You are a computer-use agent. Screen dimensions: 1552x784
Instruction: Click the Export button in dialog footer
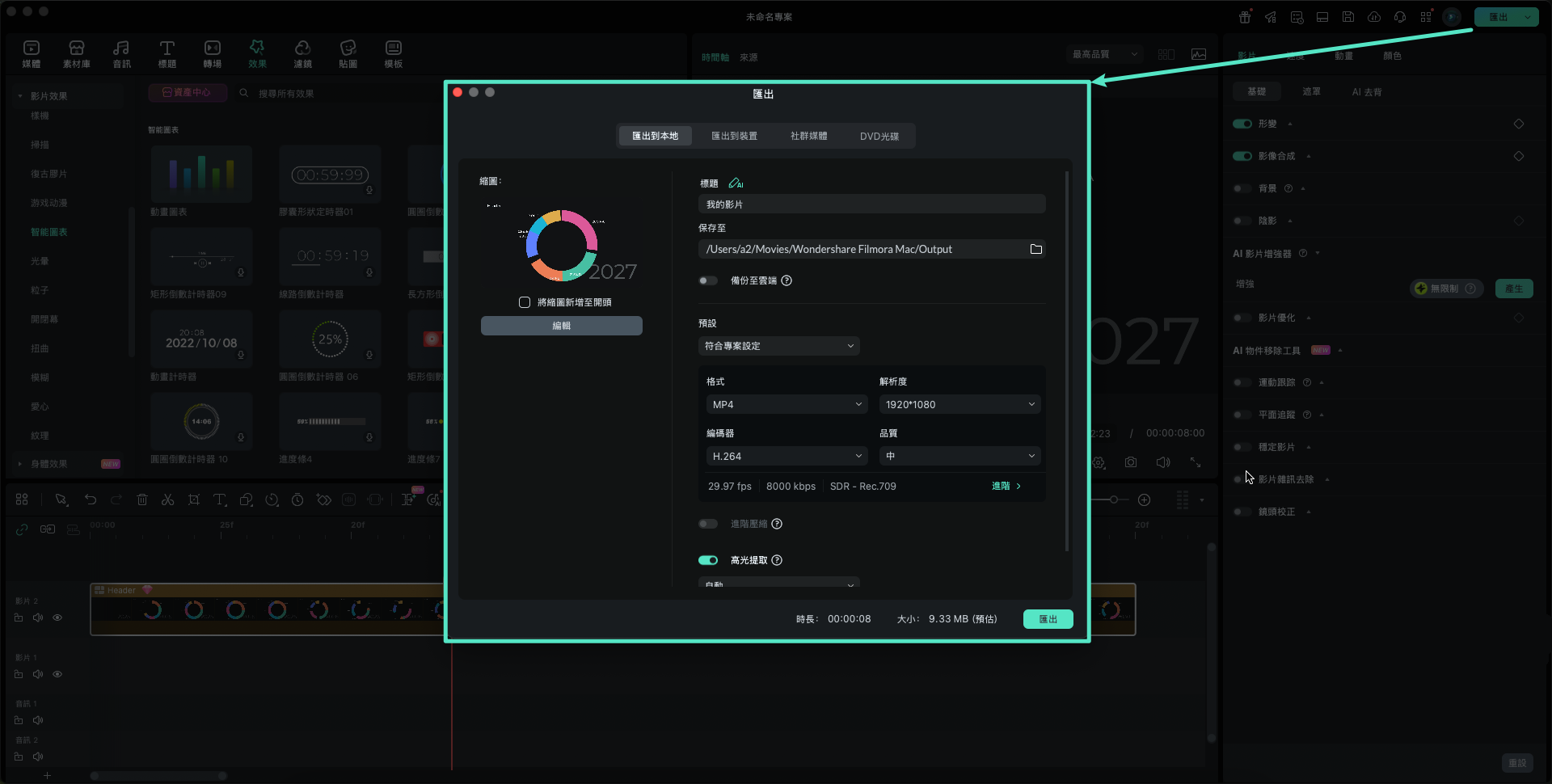[1048, 619]
